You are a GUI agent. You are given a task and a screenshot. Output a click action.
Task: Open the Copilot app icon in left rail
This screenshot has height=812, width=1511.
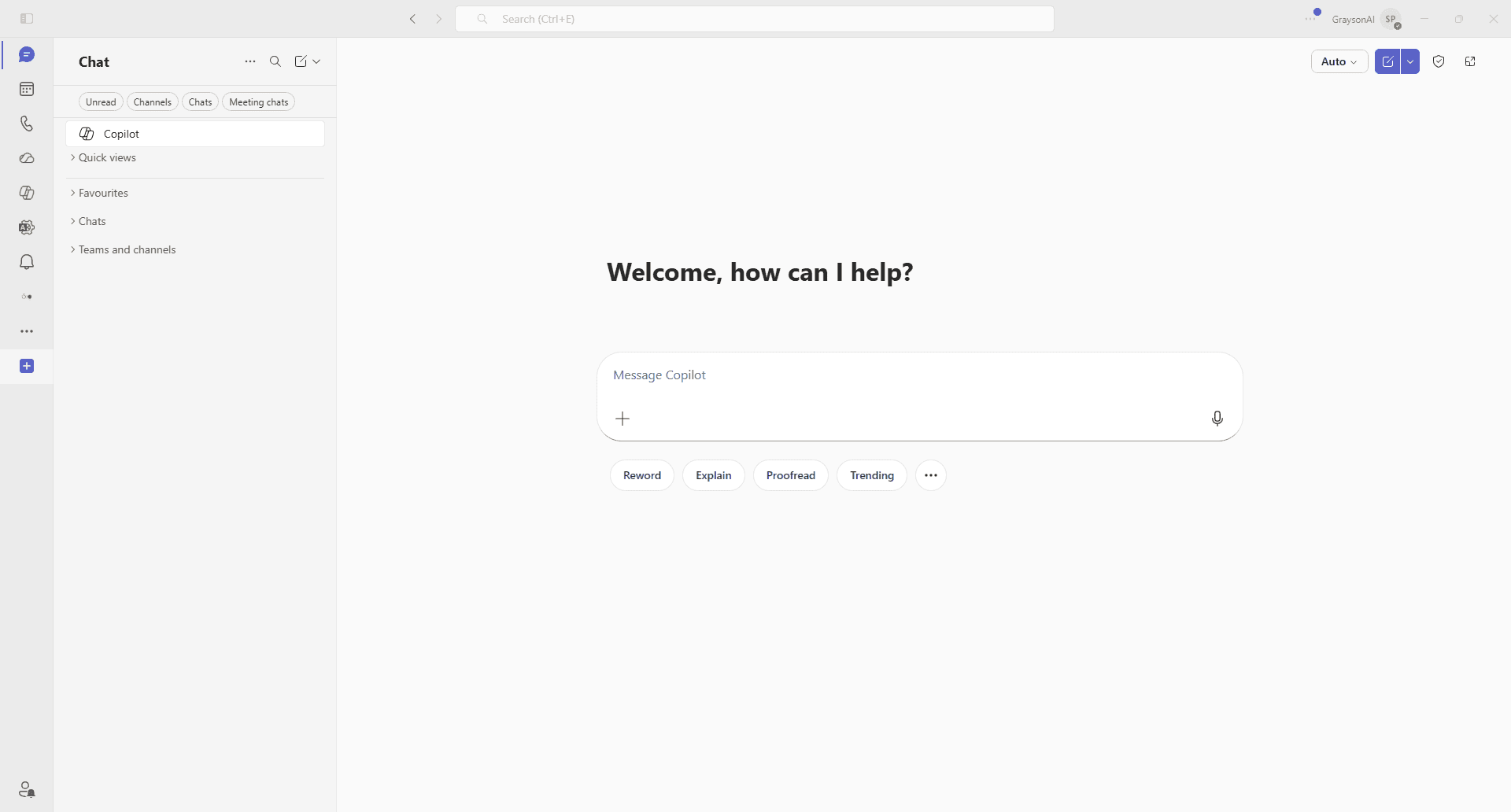pyautogui.click(x=27, y=194)
